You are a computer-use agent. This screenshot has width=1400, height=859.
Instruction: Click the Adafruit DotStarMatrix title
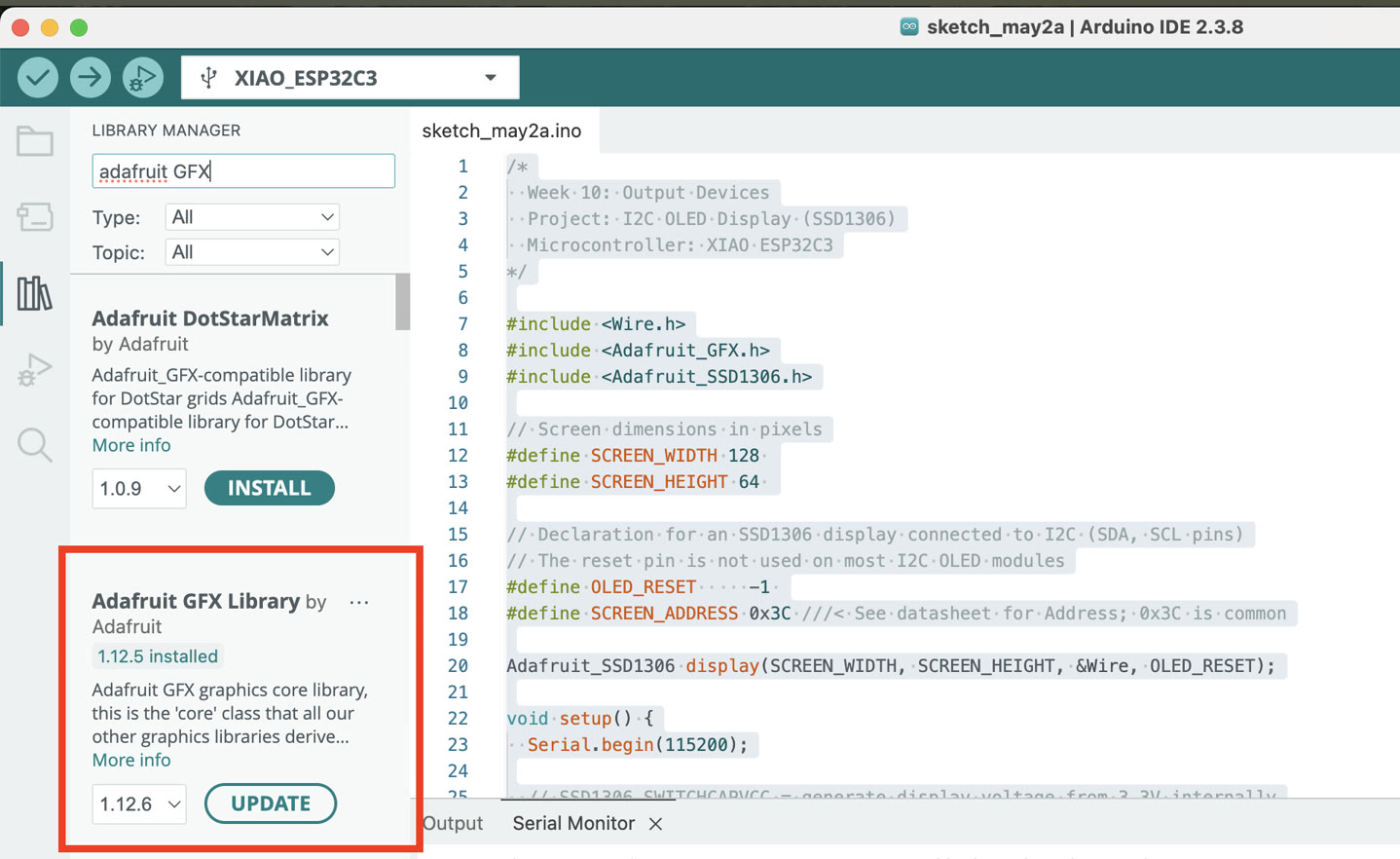pos(210,318)
